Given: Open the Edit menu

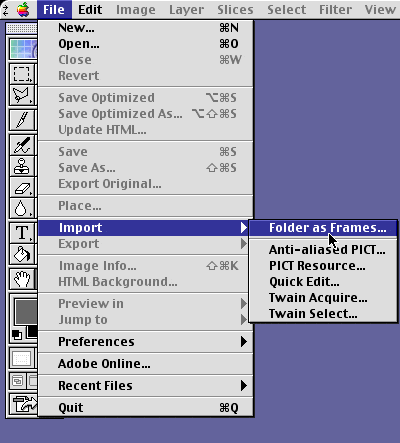Looking at the screenshot, I should click(x=90, y=9).
